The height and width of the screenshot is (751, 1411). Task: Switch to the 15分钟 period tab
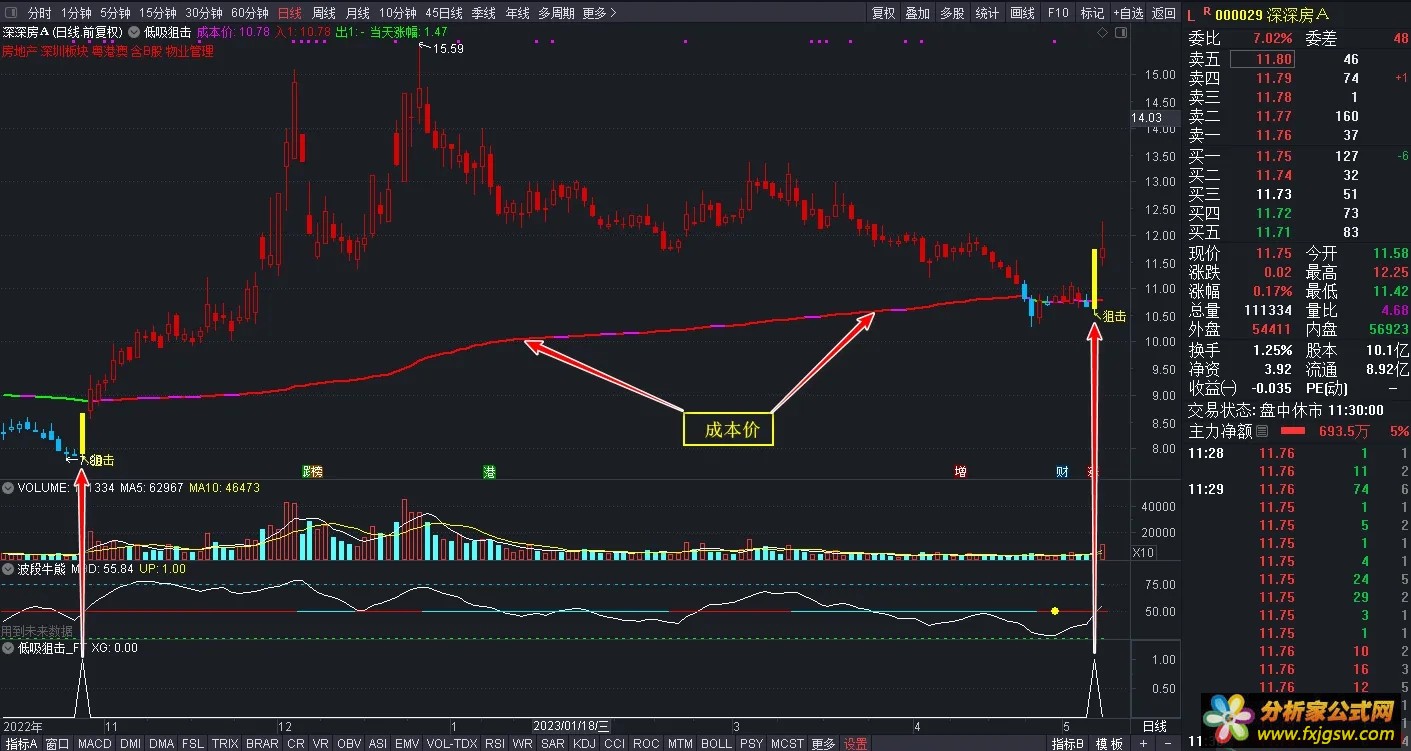[157, 13]
